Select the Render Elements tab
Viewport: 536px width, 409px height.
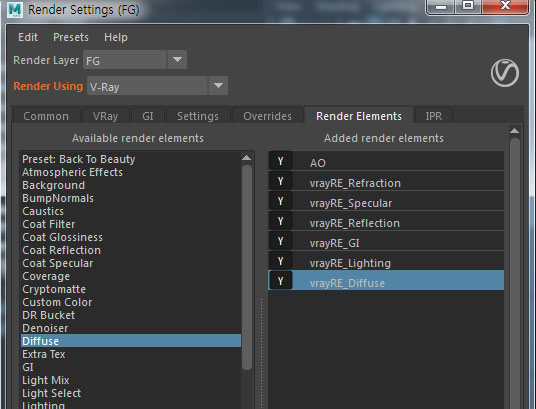(359, 116)
